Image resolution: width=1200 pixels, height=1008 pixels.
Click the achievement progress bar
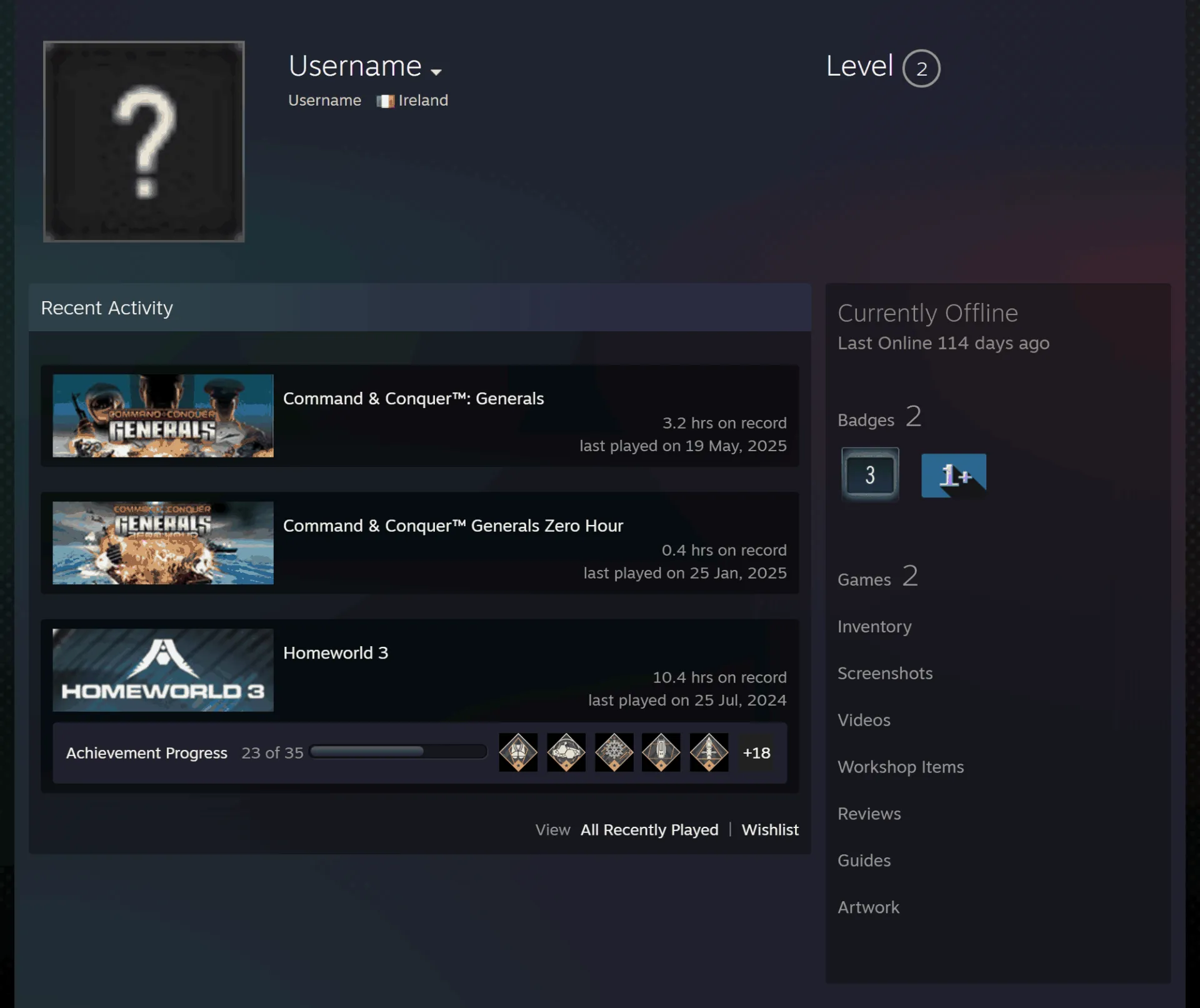tap(399, 751)
